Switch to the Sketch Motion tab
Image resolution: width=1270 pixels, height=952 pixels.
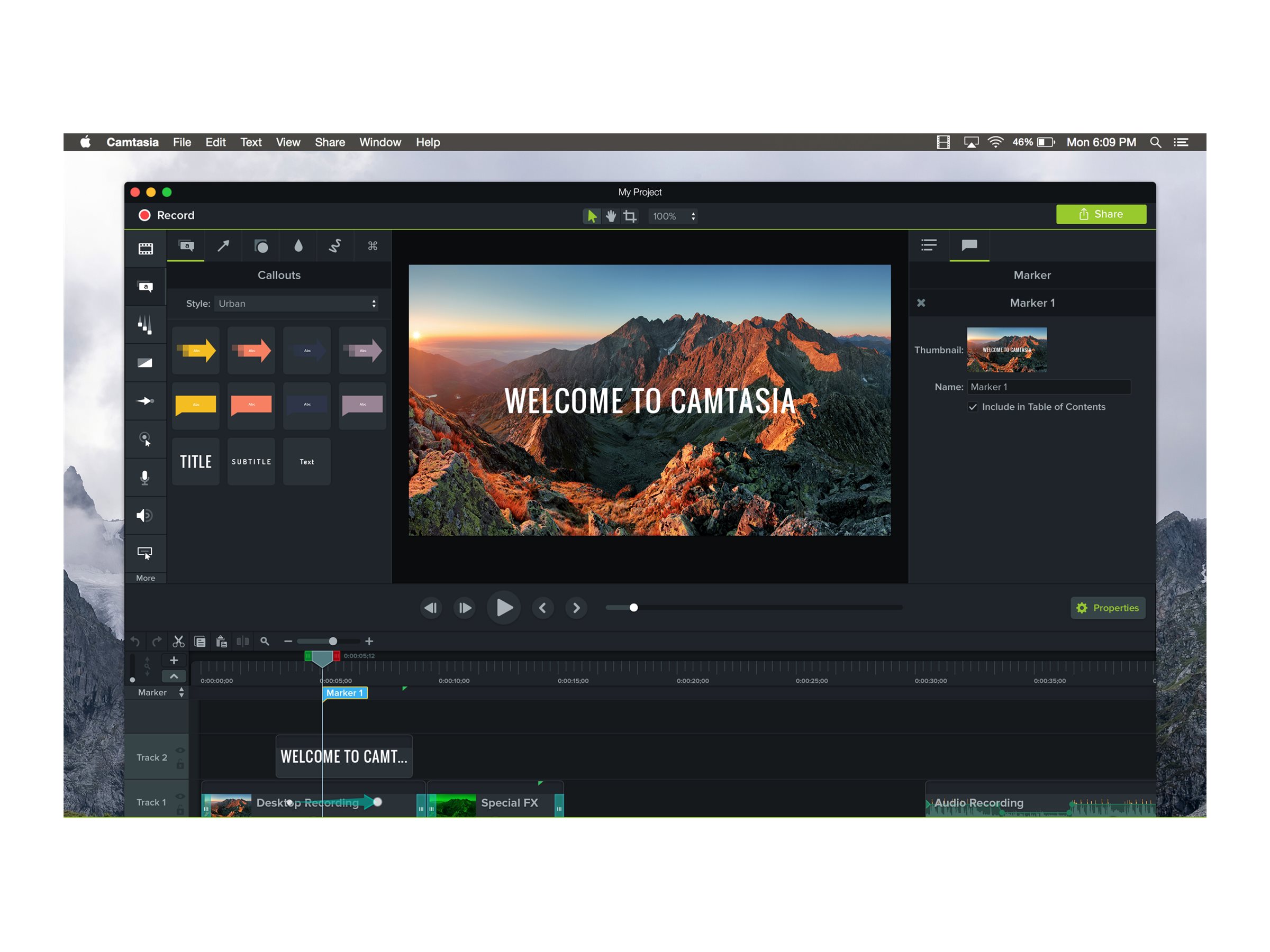coord(335,246)
